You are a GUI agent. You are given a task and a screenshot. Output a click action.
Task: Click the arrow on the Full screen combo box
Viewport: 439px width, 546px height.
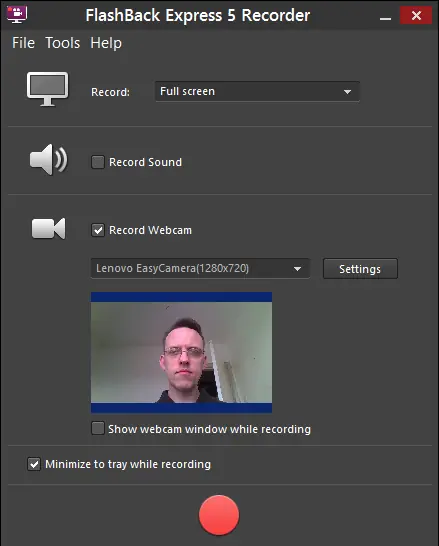click(347, 92)
